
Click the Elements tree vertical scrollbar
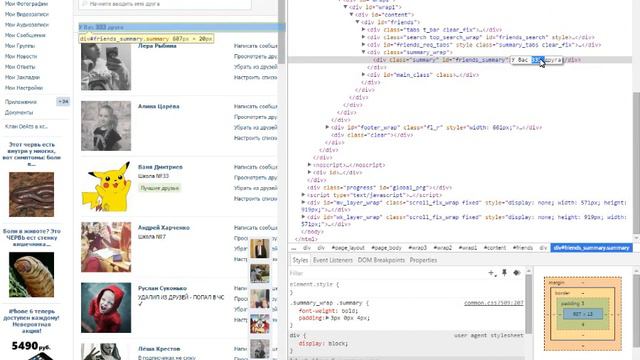coord(636,162)
